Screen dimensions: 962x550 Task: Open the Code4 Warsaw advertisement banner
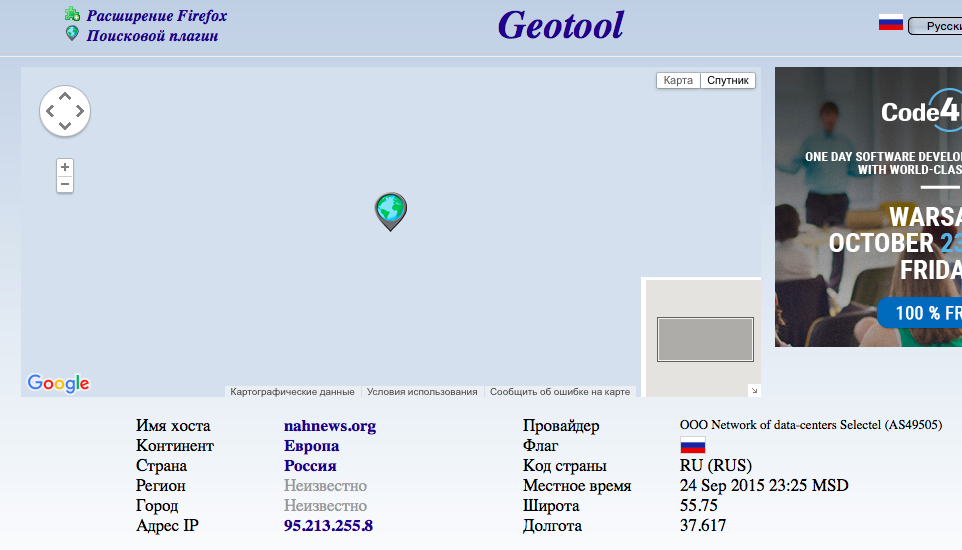(x=868, y=207)
